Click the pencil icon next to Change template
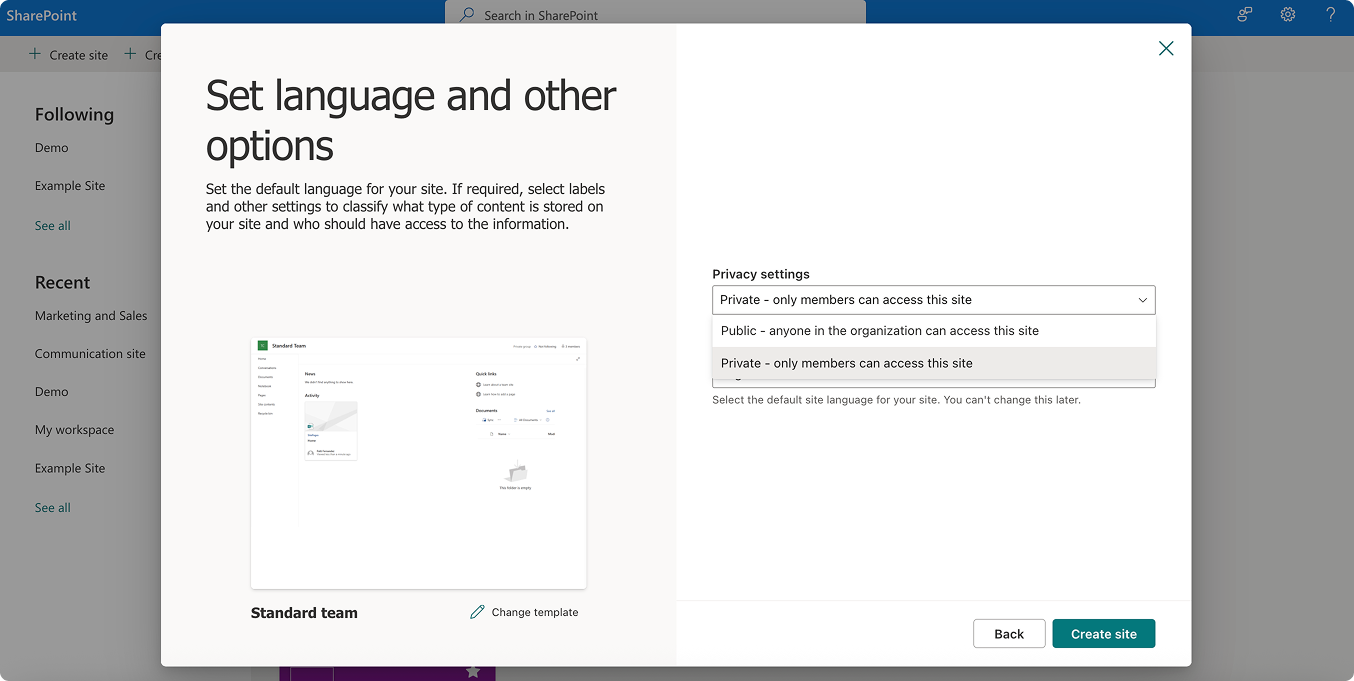This screenshot has width=1354, height=681. [x=477, y=612]
